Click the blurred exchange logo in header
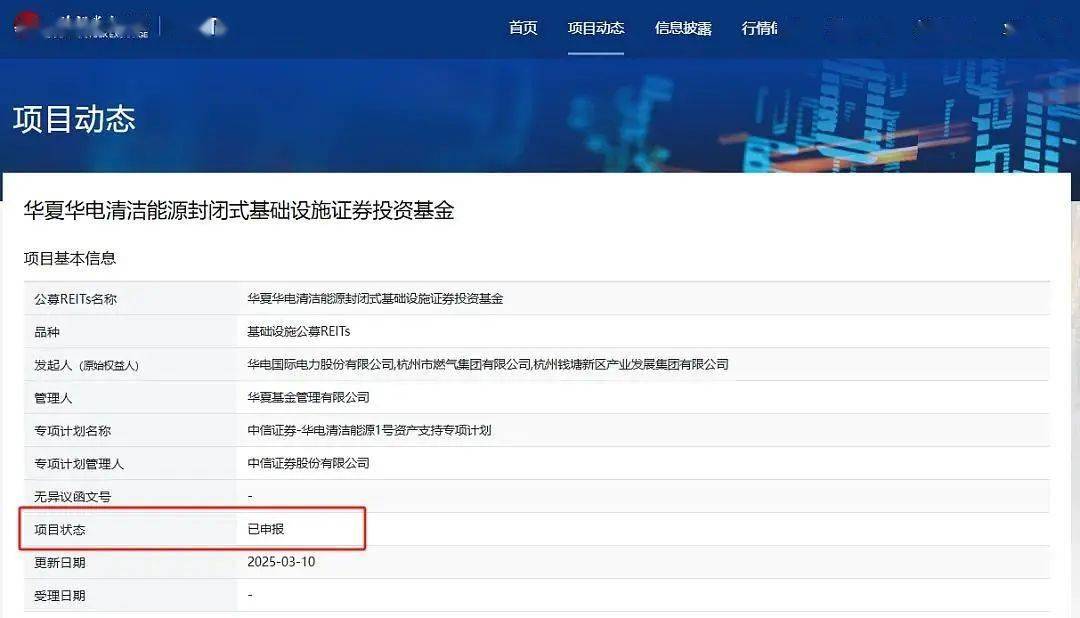The width and height of the screenshot is (1080, 618). [x=81, y=26]
